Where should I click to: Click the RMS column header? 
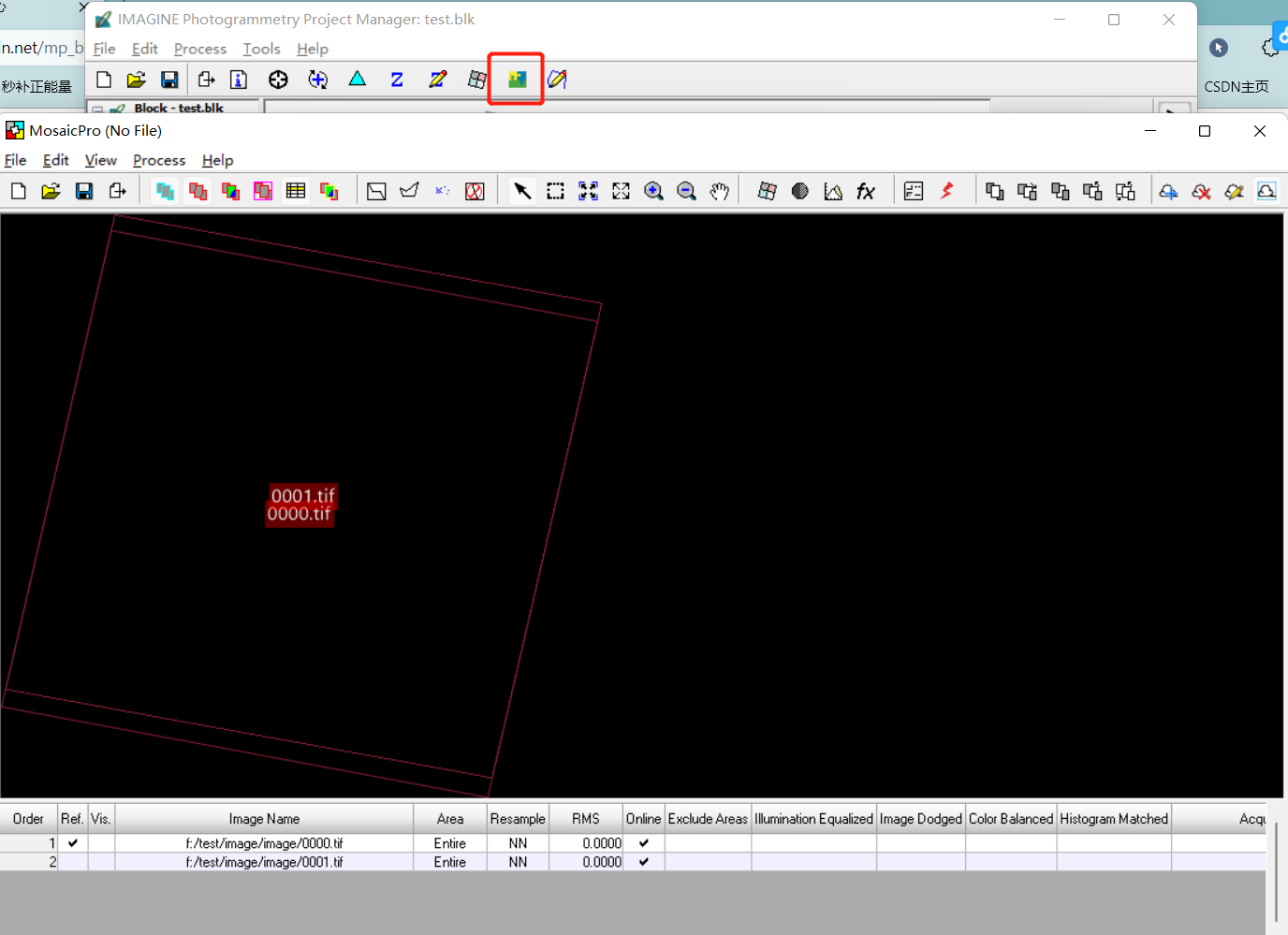click(586, 819)
